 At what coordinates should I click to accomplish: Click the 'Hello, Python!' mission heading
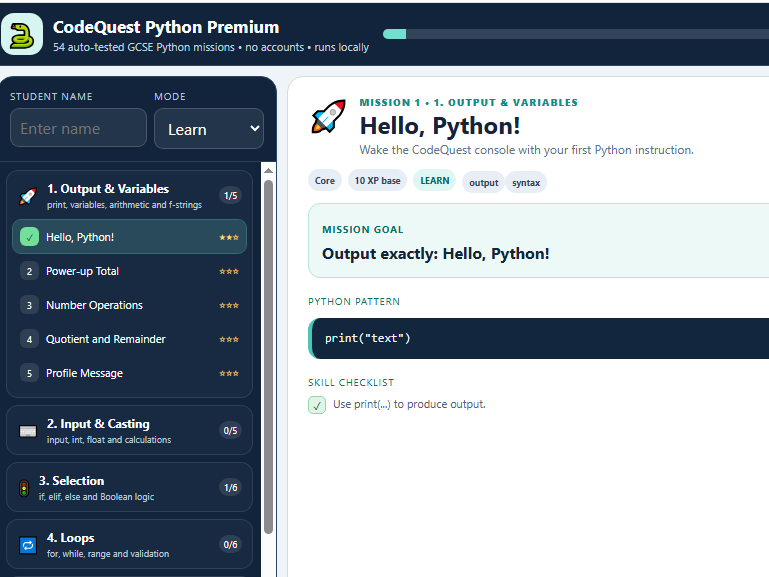439,126
